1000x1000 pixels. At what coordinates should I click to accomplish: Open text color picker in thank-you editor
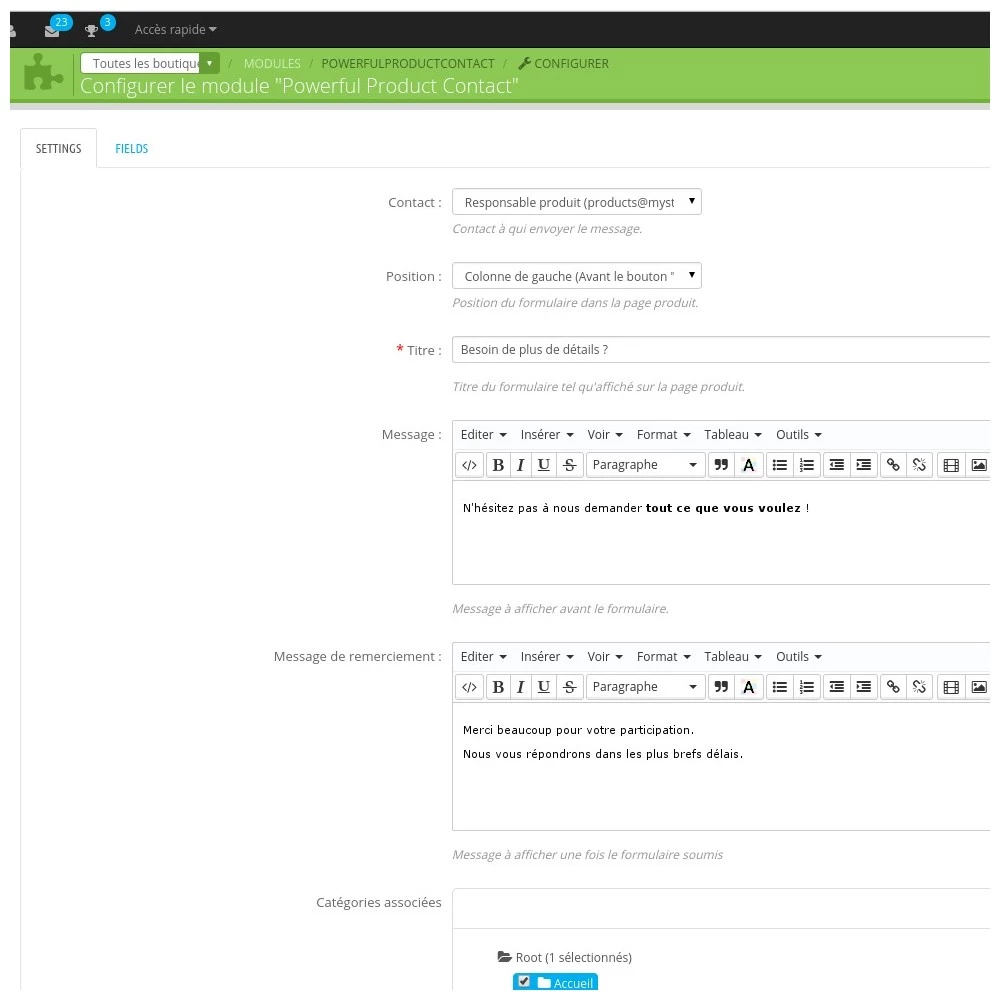749,687
